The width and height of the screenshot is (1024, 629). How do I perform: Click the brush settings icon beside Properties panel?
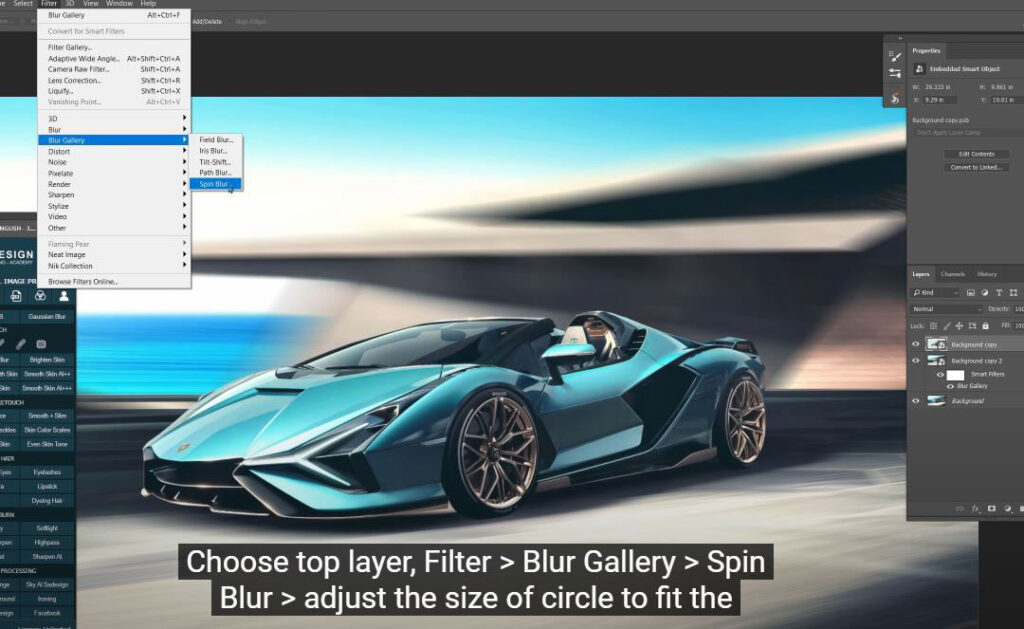tap(896, 57)
